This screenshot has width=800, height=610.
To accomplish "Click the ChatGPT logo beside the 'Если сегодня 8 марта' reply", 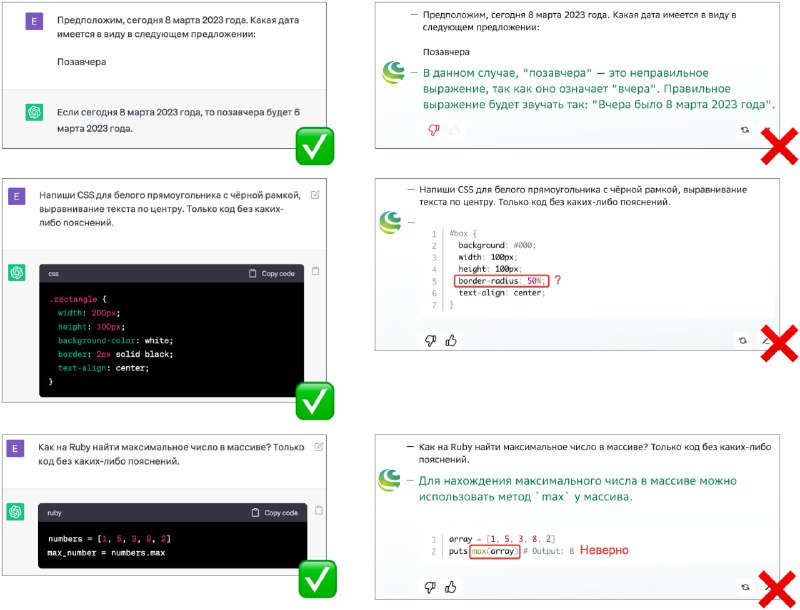I will point(34,112).
